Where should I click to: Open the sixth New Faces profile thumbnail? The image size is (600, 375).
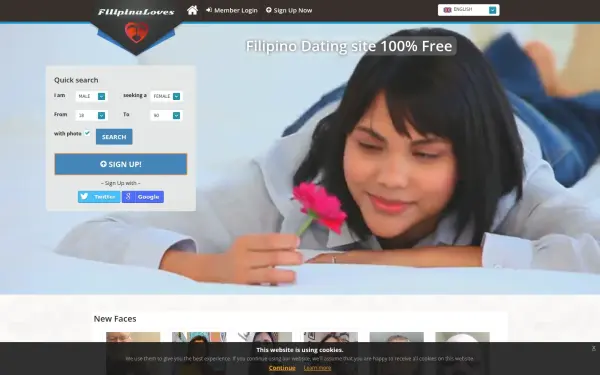(462, 353)
